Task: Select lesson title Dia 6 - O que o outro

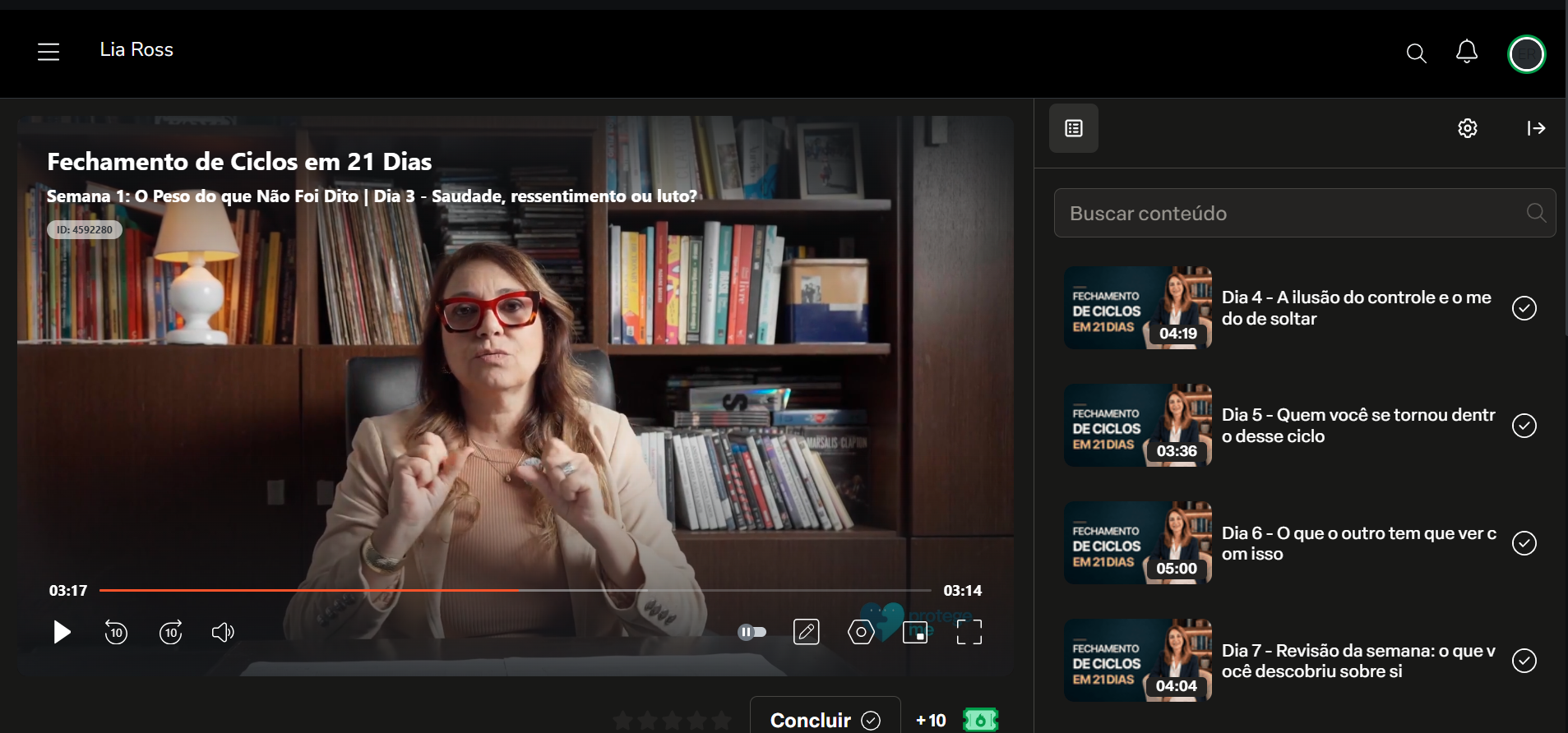Action: tap(1359, 543)
